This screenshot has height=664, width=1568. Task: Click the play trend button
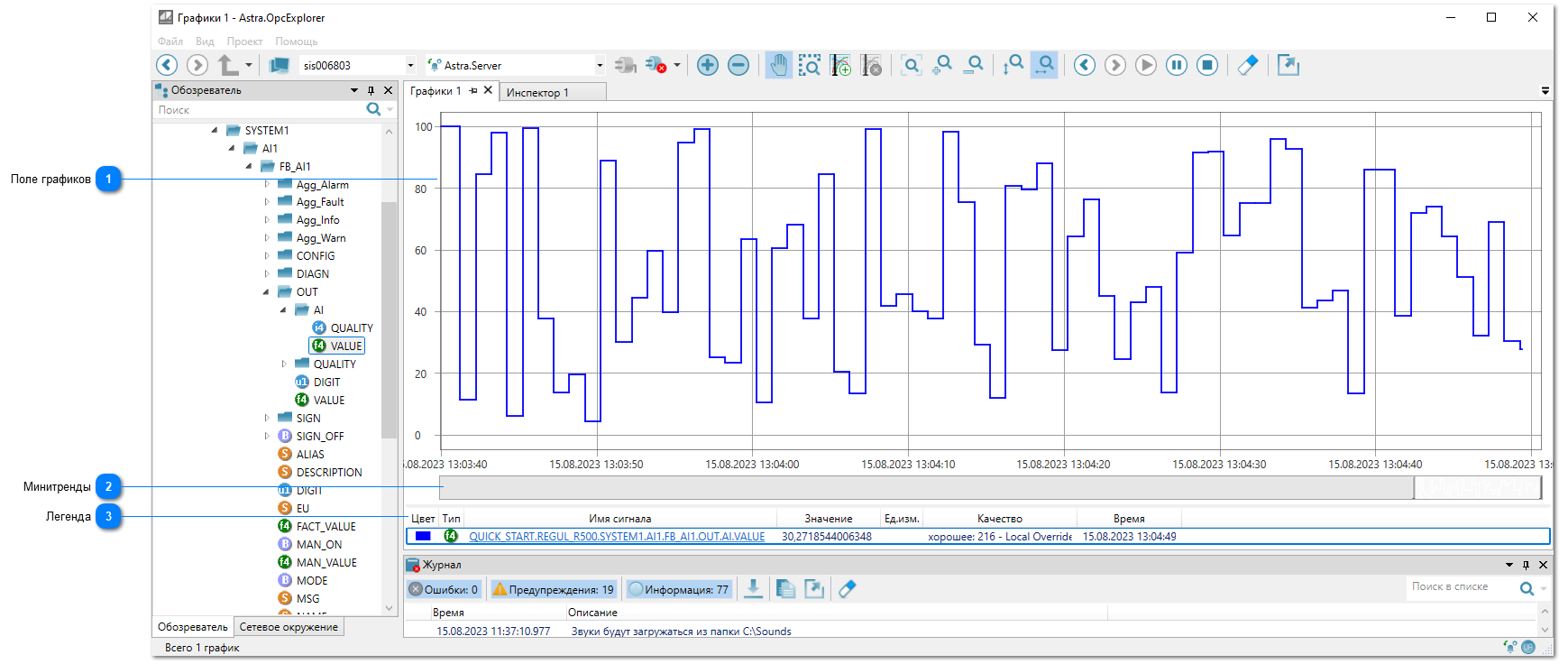pyautogui.click(x=1146, y=65)
